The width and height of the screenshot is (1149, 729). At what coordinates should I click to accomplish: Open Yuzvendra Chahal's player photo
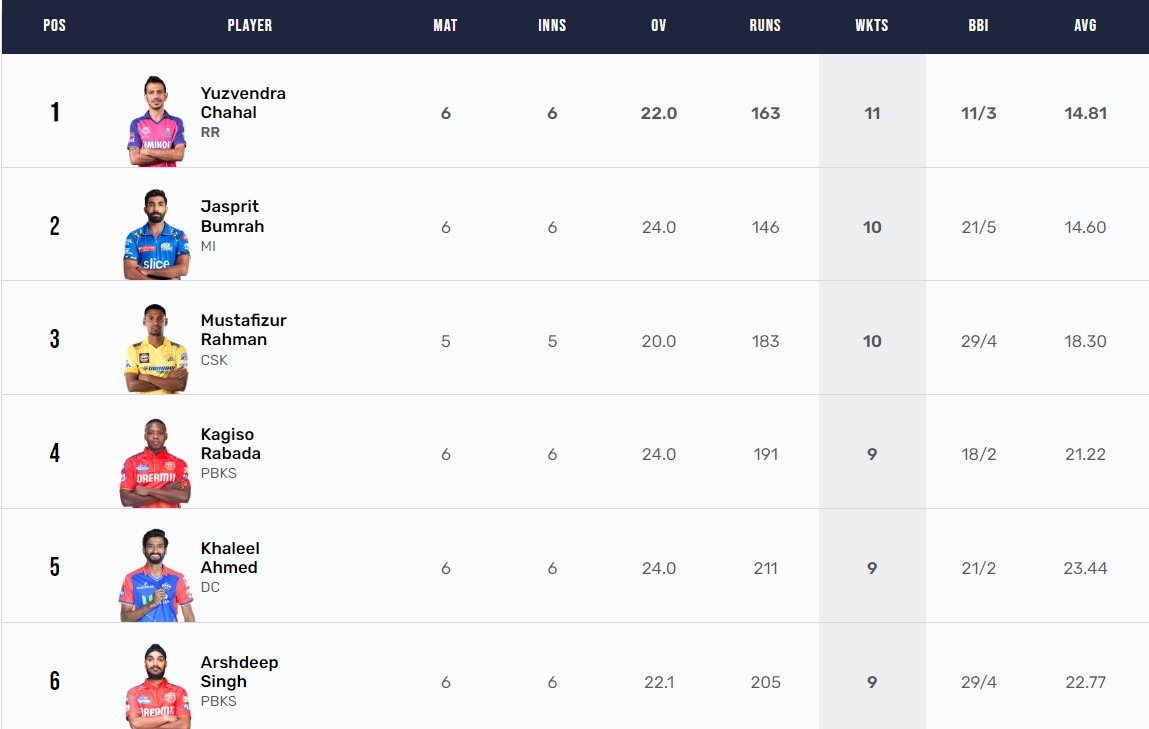click(x=156, y=121)
